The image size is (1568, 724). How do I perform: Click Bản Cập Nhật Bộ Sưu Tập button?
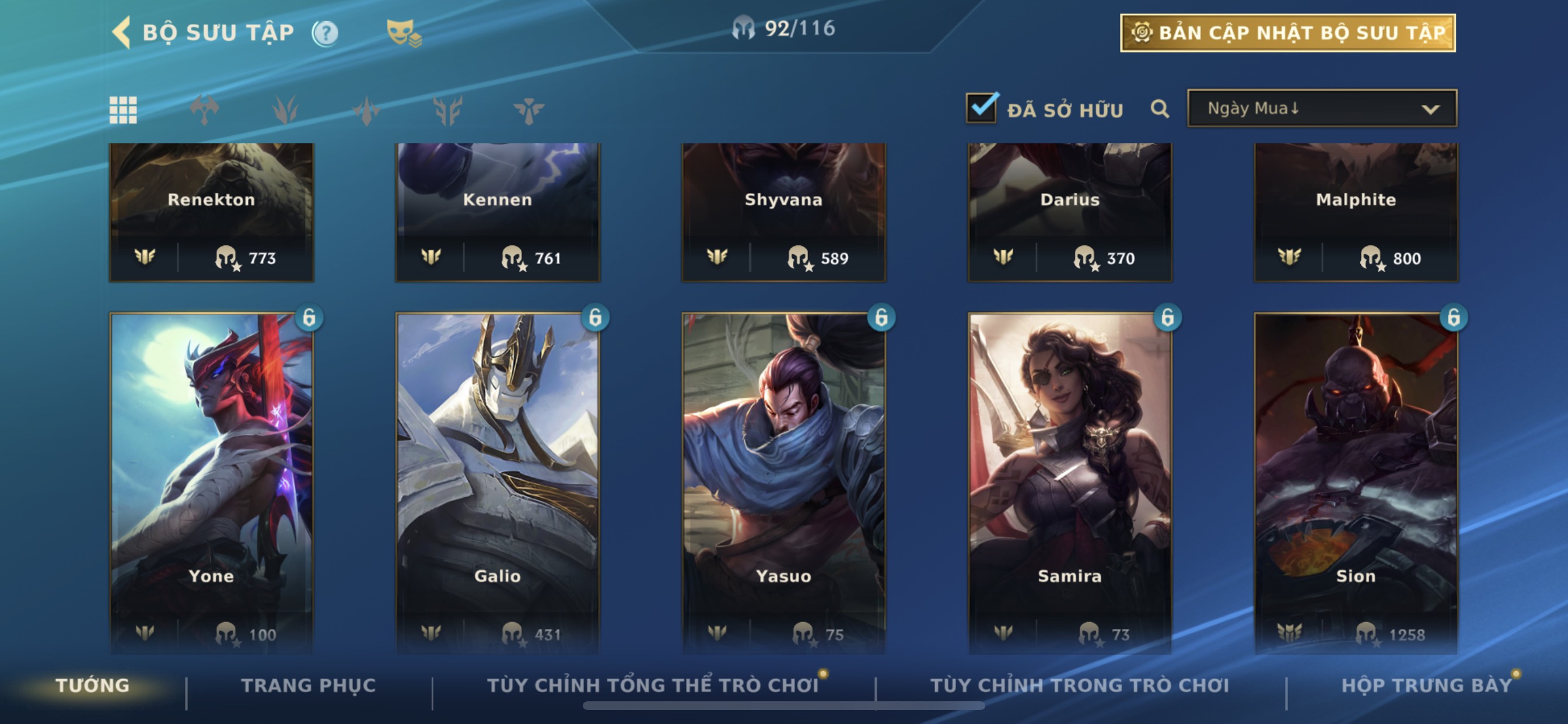(1288, 33)
